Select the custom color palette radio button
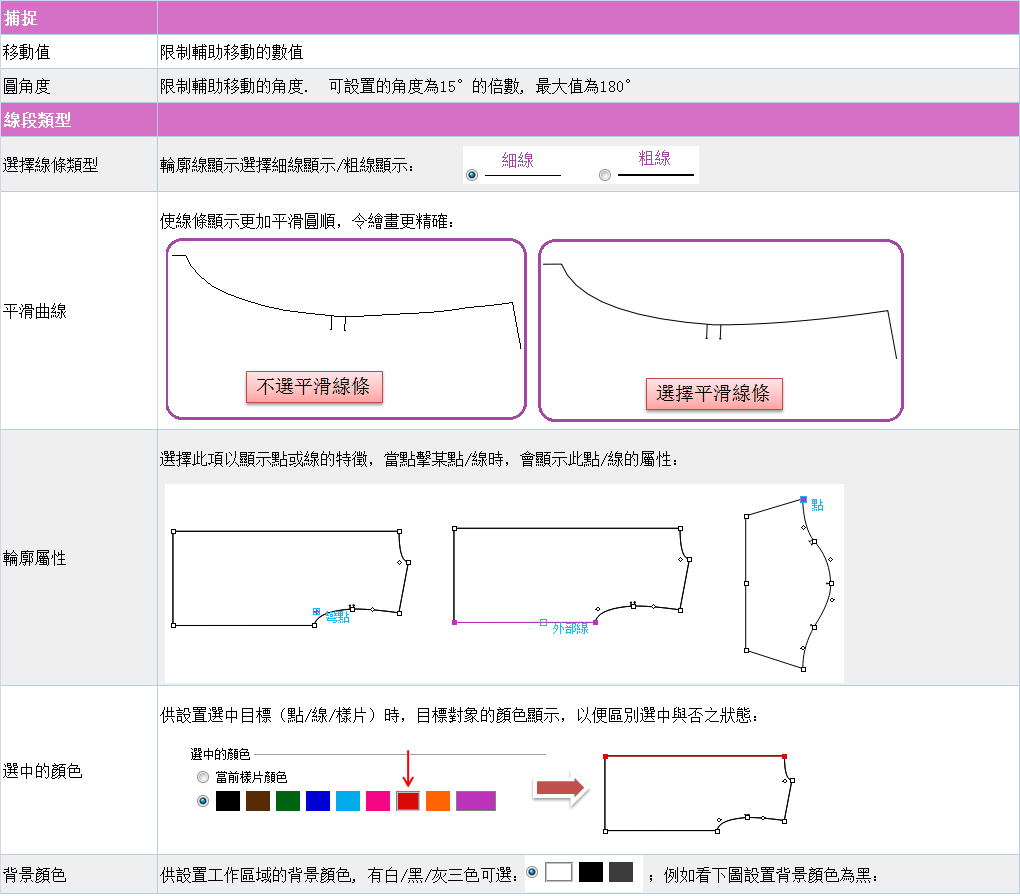 pos(203,801)
